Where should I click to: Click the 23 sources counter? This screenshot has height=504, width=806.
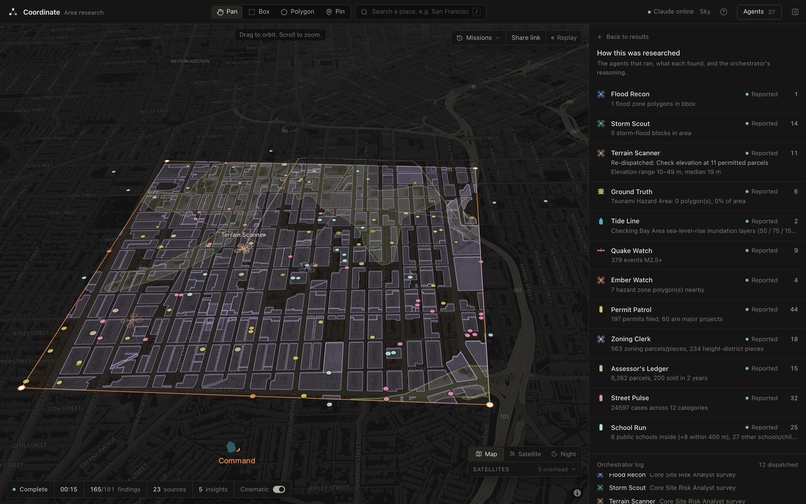tap(169, 490)
